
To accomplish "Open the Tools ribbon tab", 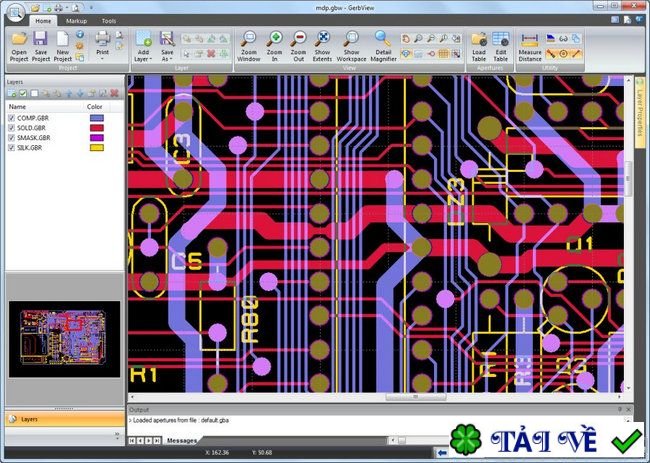I will tap(108, 20).
